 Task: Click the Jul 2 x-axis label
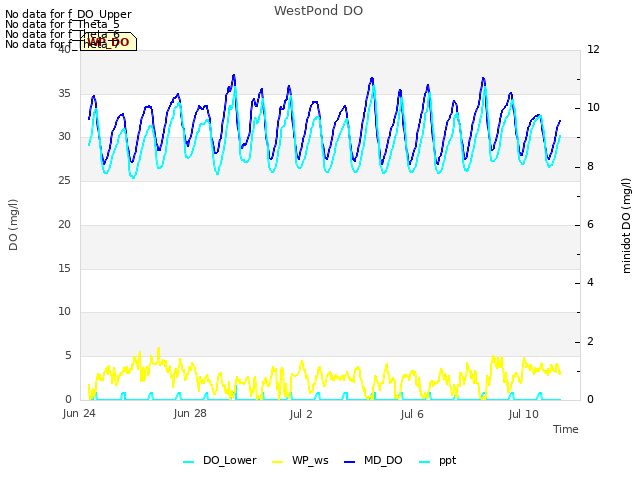point(301,414)
